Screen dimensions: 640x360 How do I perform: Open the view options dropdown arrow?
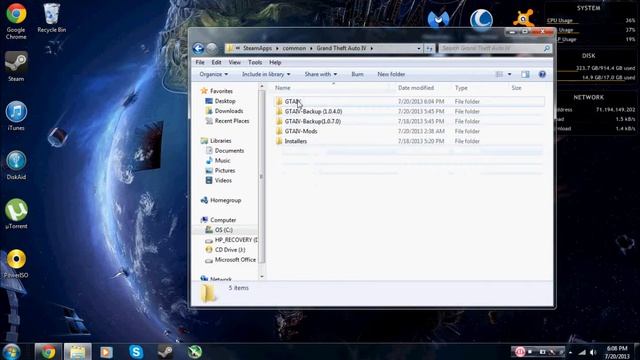(509, 74)
